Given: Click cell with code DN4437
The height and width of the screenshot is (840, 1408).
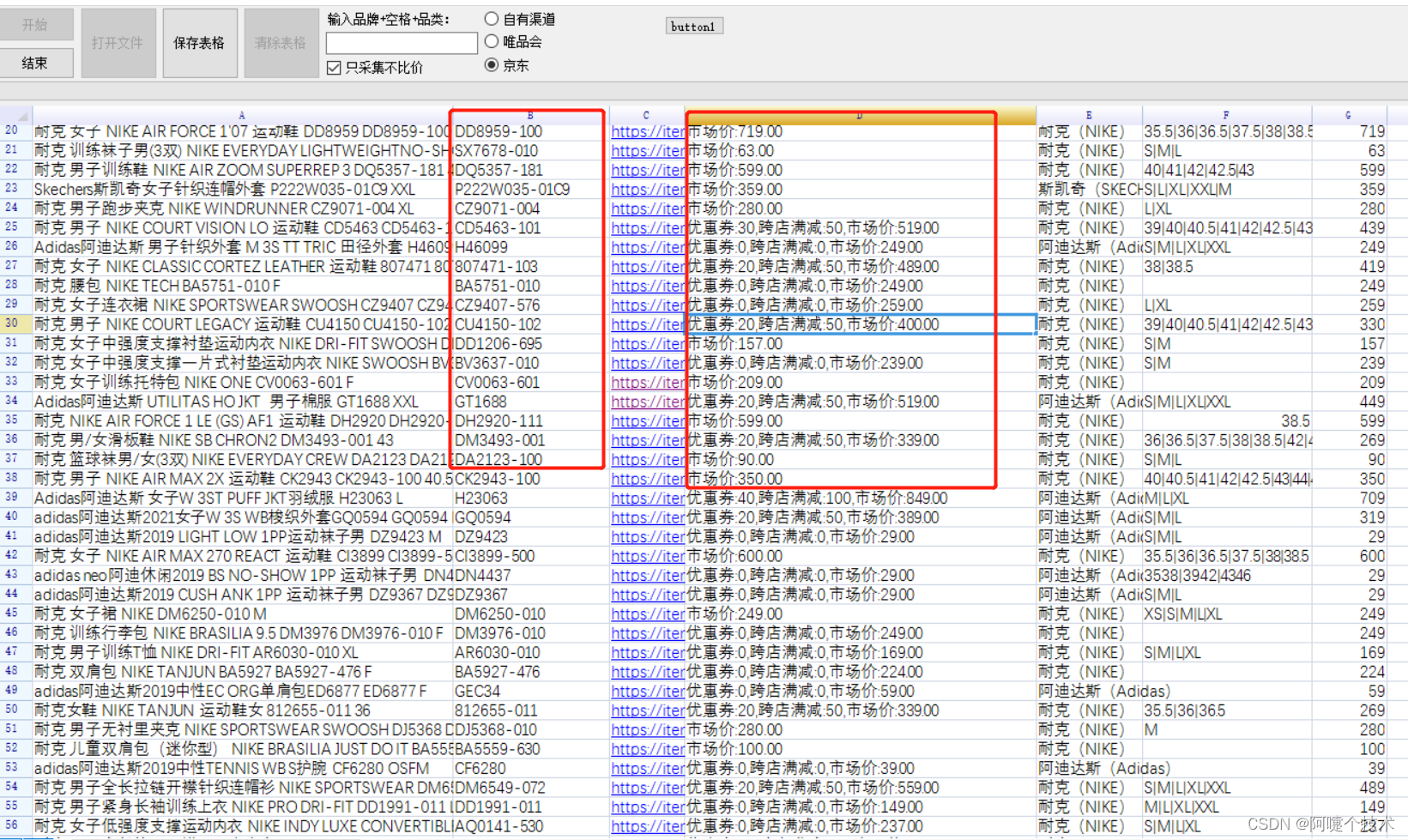Looking at the screenshot, I should (530, 576).
